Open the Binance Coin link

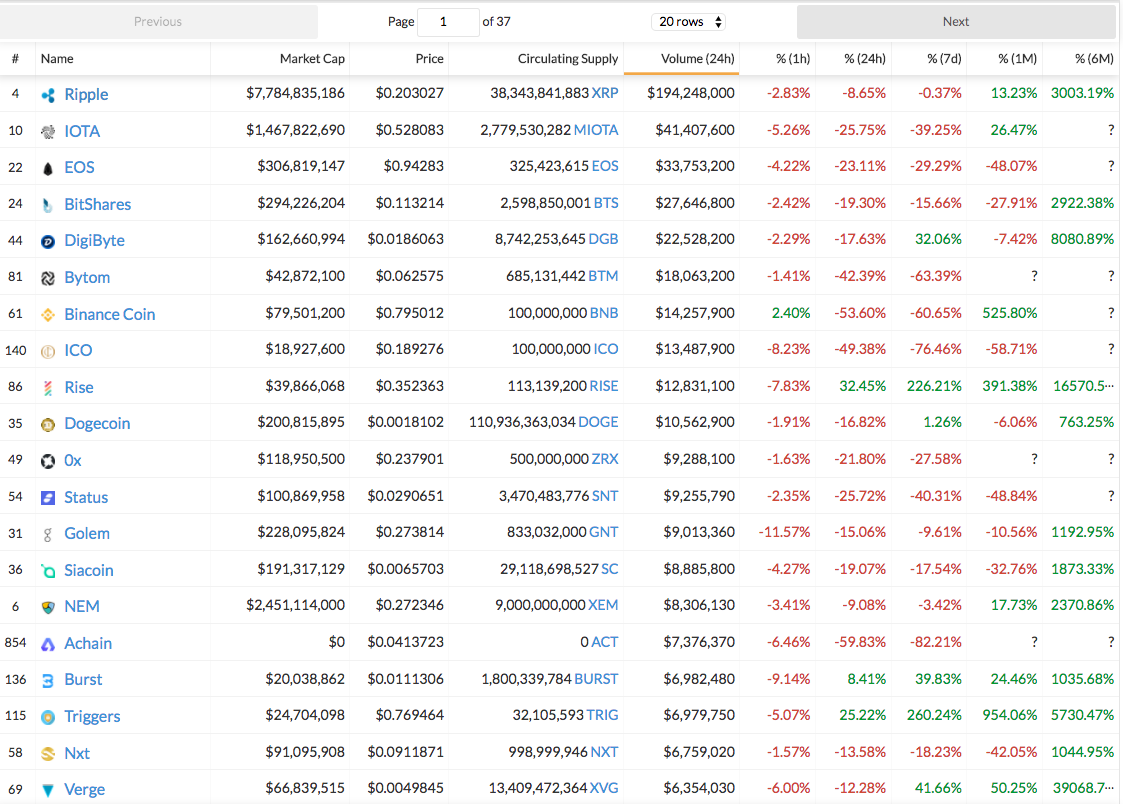click(110, 314)
